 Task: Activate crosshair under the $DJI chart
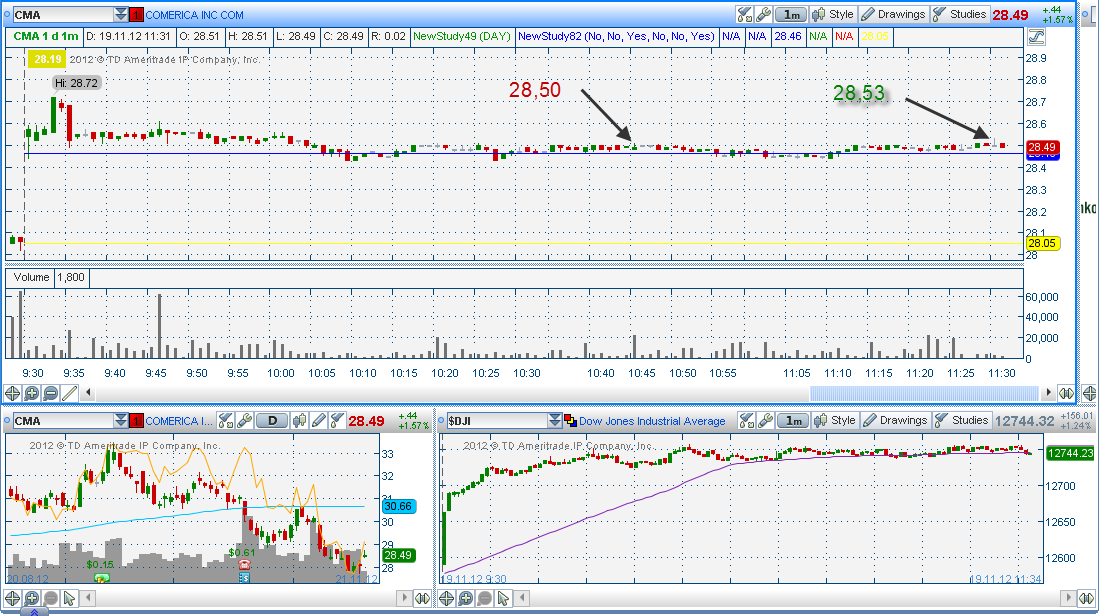click(x=446, y=598)
